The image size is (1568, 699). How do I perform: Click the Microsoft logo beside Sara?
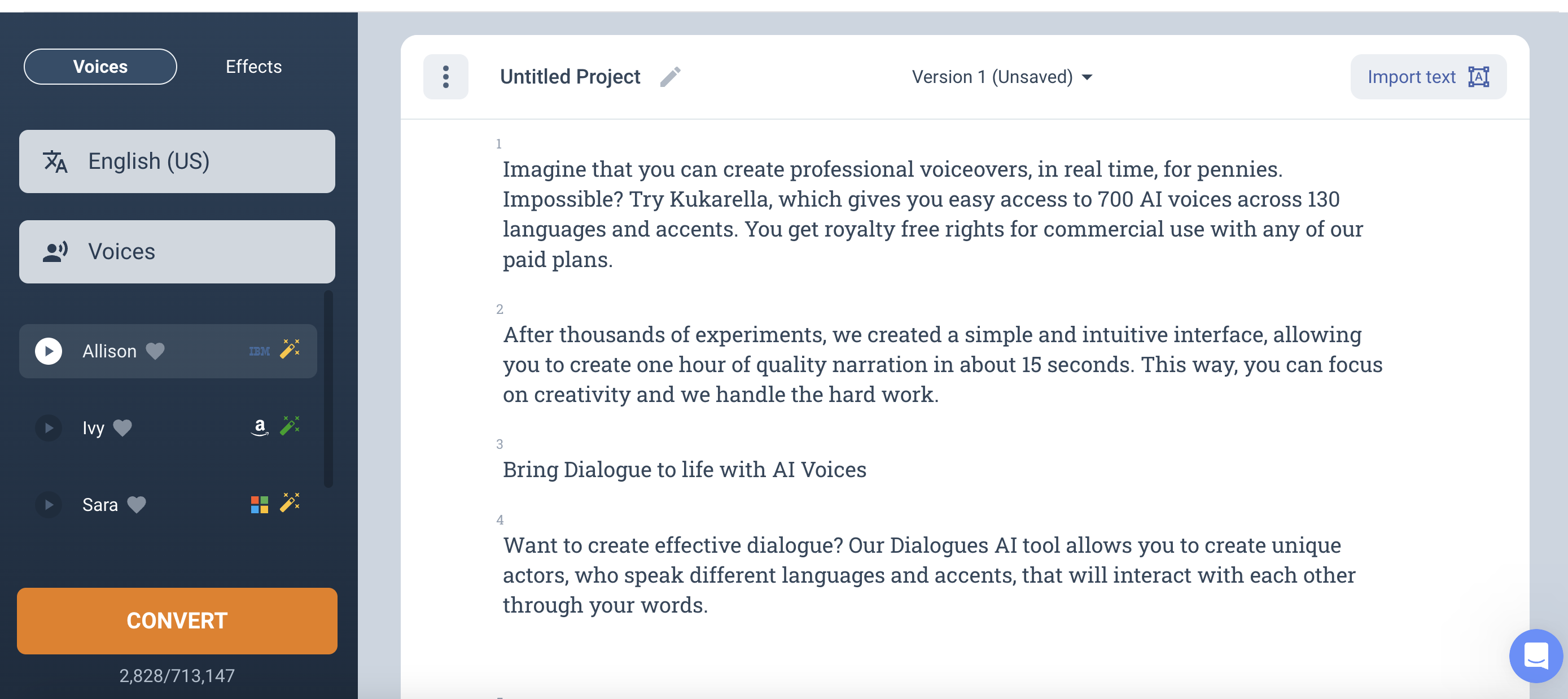[x=259, y=504]
